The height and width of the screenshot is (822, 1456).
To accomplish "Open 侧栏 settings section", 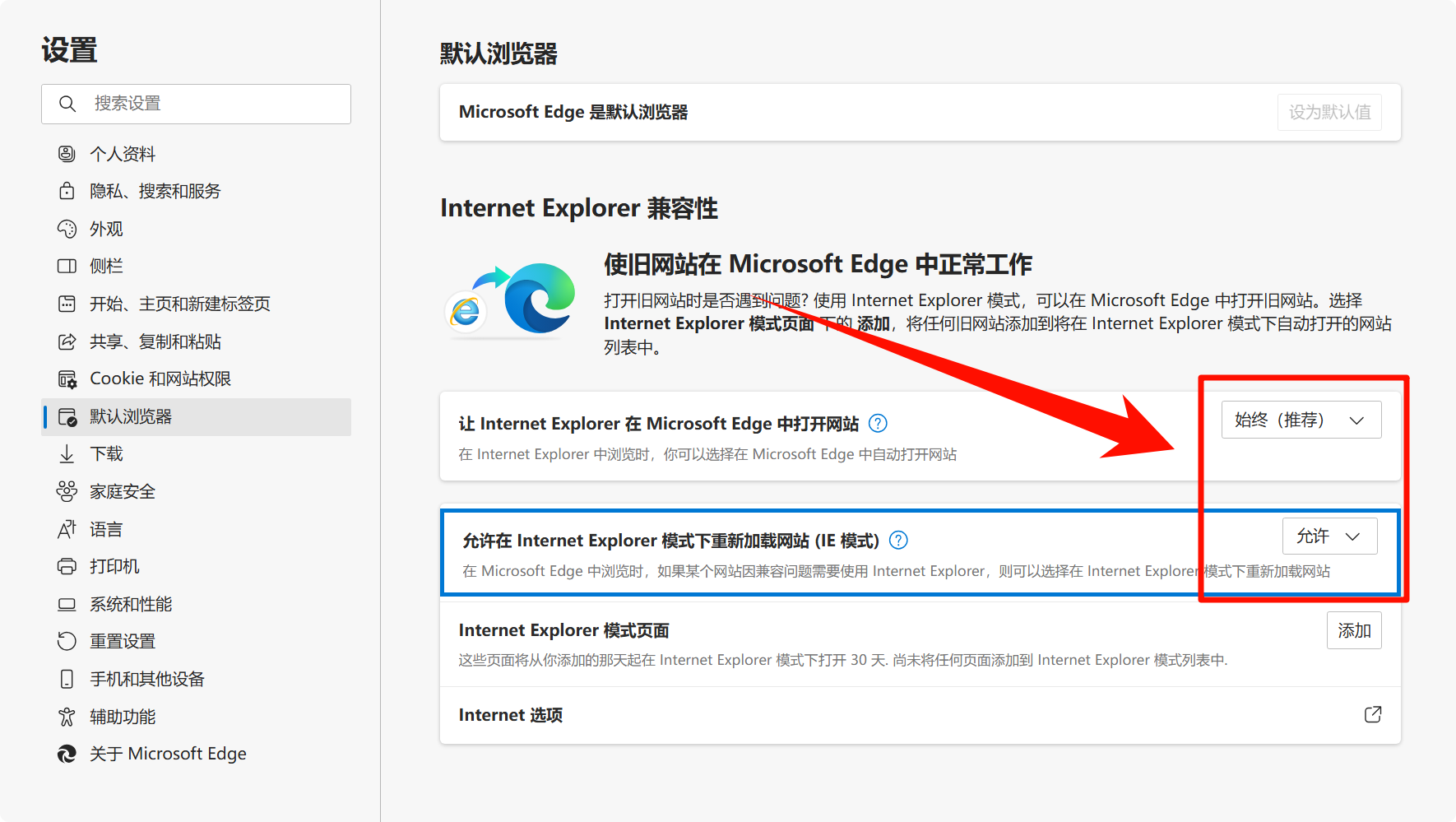I will (x=197, y=266).
